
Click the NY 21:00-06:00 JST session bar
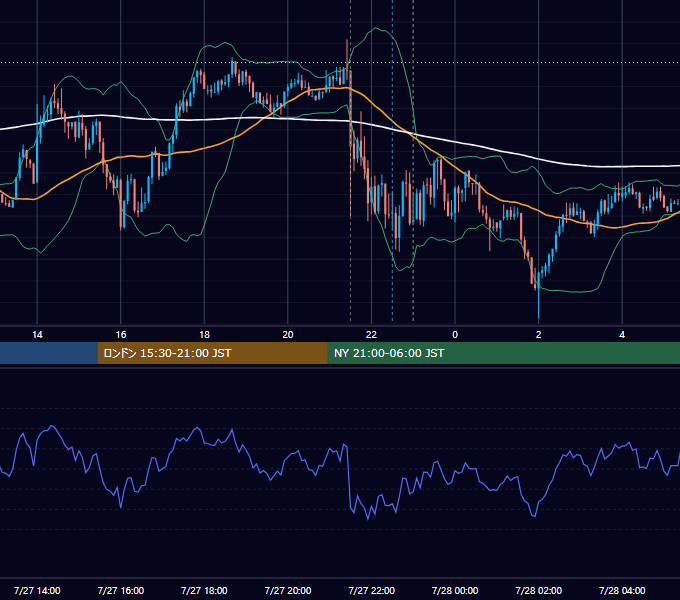(x=503, y=353)
